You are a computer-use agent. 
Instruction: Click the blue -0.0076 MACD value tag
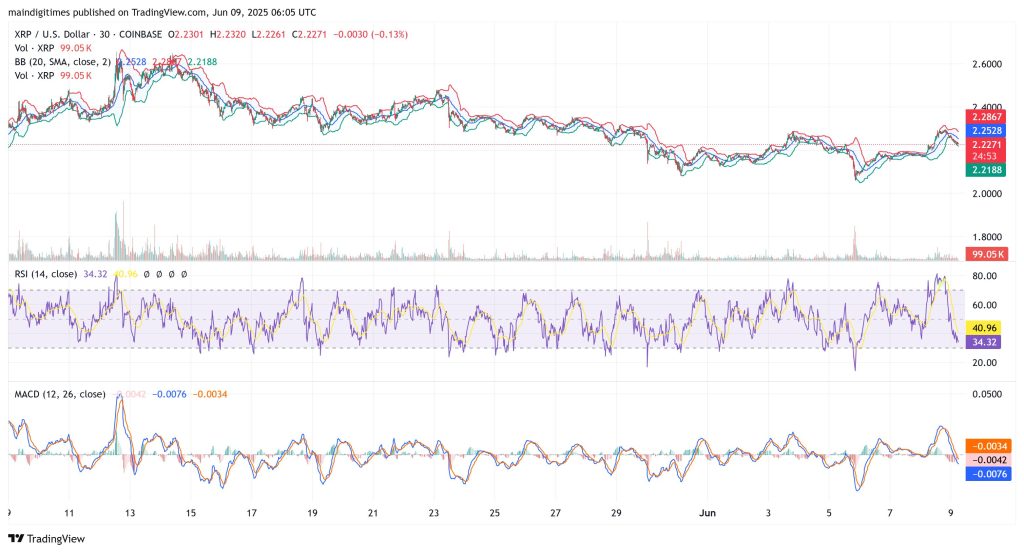[986, 474]
